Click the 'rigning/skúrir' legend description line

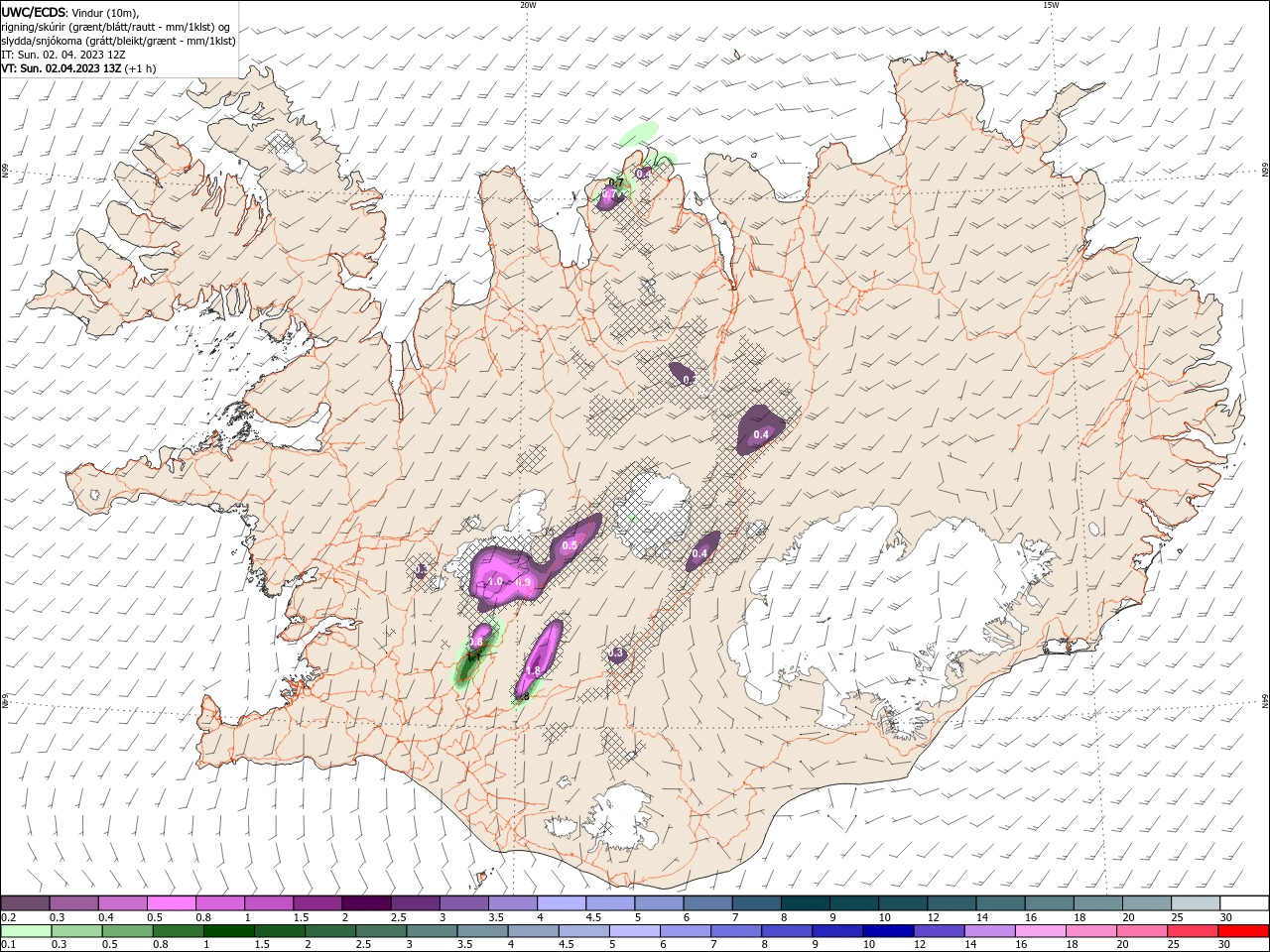pyautogui.click(x=116, y=27)
